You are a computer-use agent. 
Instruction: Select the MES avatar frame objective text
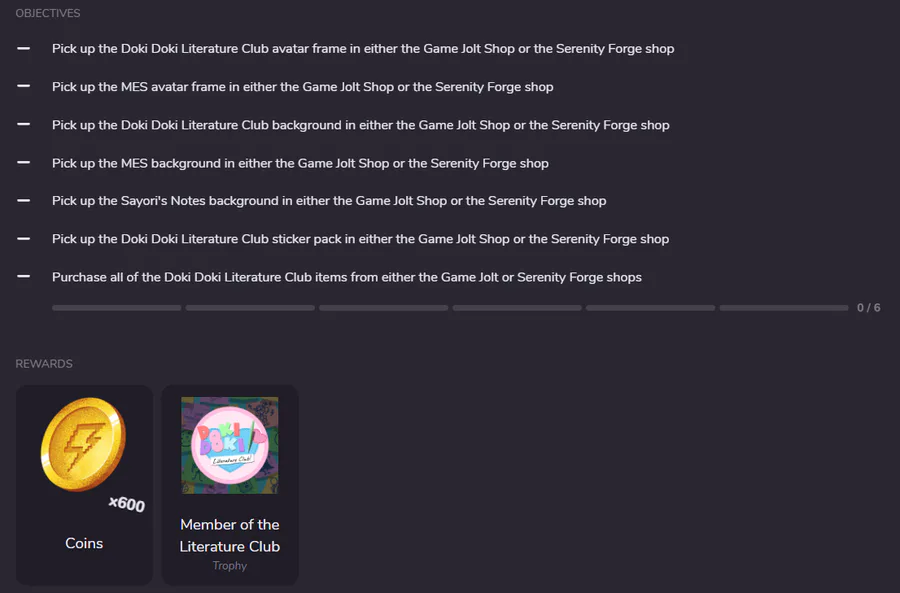(302, 87)
